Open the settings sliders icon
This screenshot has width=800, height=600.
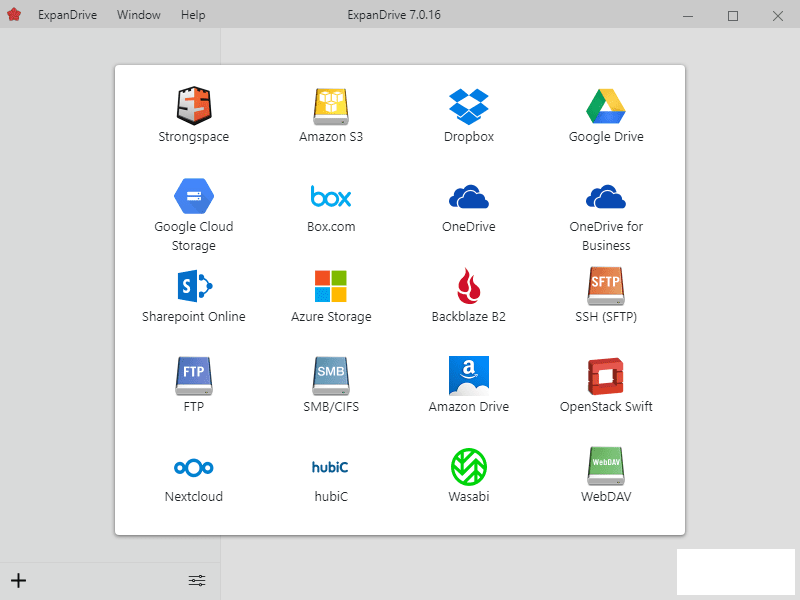197,581
